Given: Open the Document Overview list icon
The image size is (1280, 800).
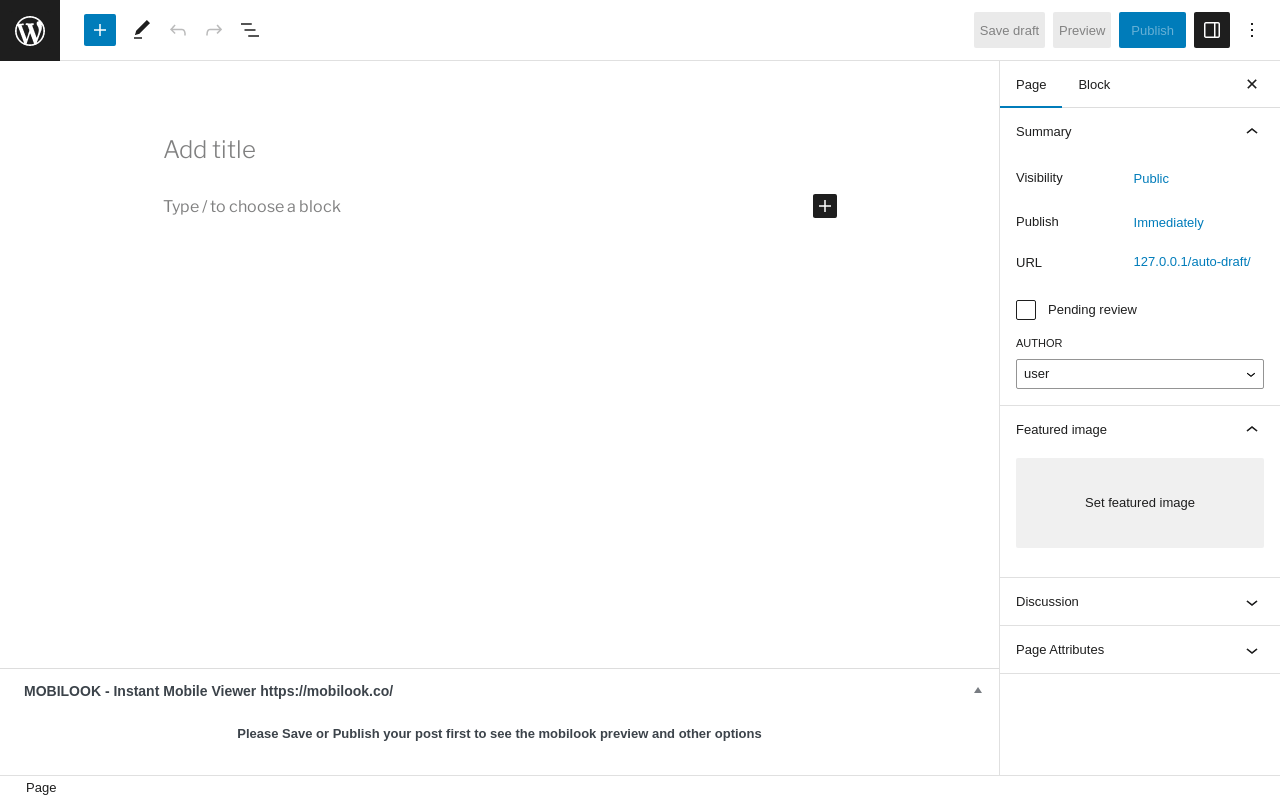Looking at the screenshot, I should coord(250,30).
